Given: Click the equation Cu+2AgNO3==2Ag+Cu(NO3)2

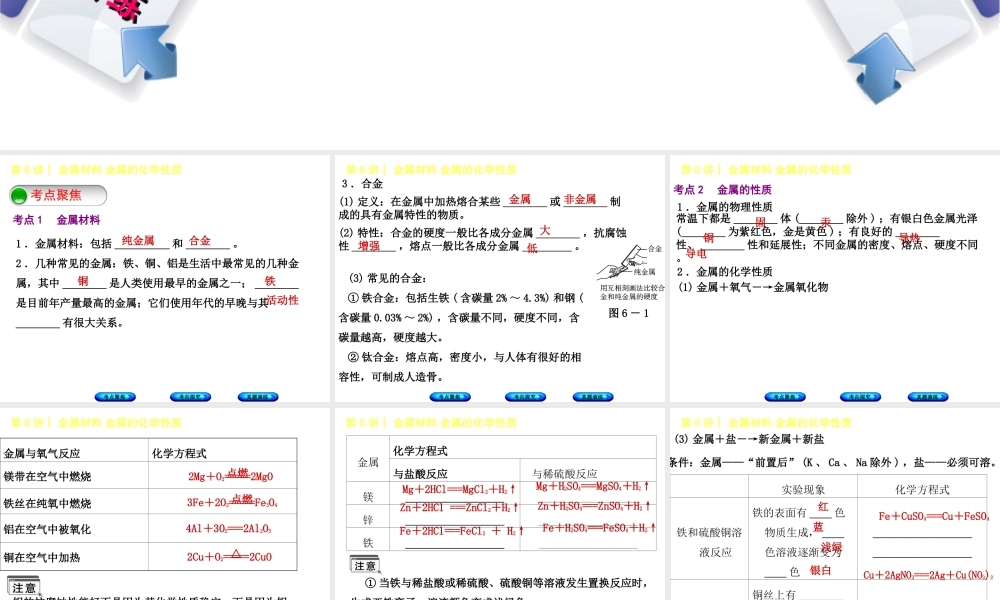Looking at the screenshot, I should pyautogui.click(x=928, y=574).
